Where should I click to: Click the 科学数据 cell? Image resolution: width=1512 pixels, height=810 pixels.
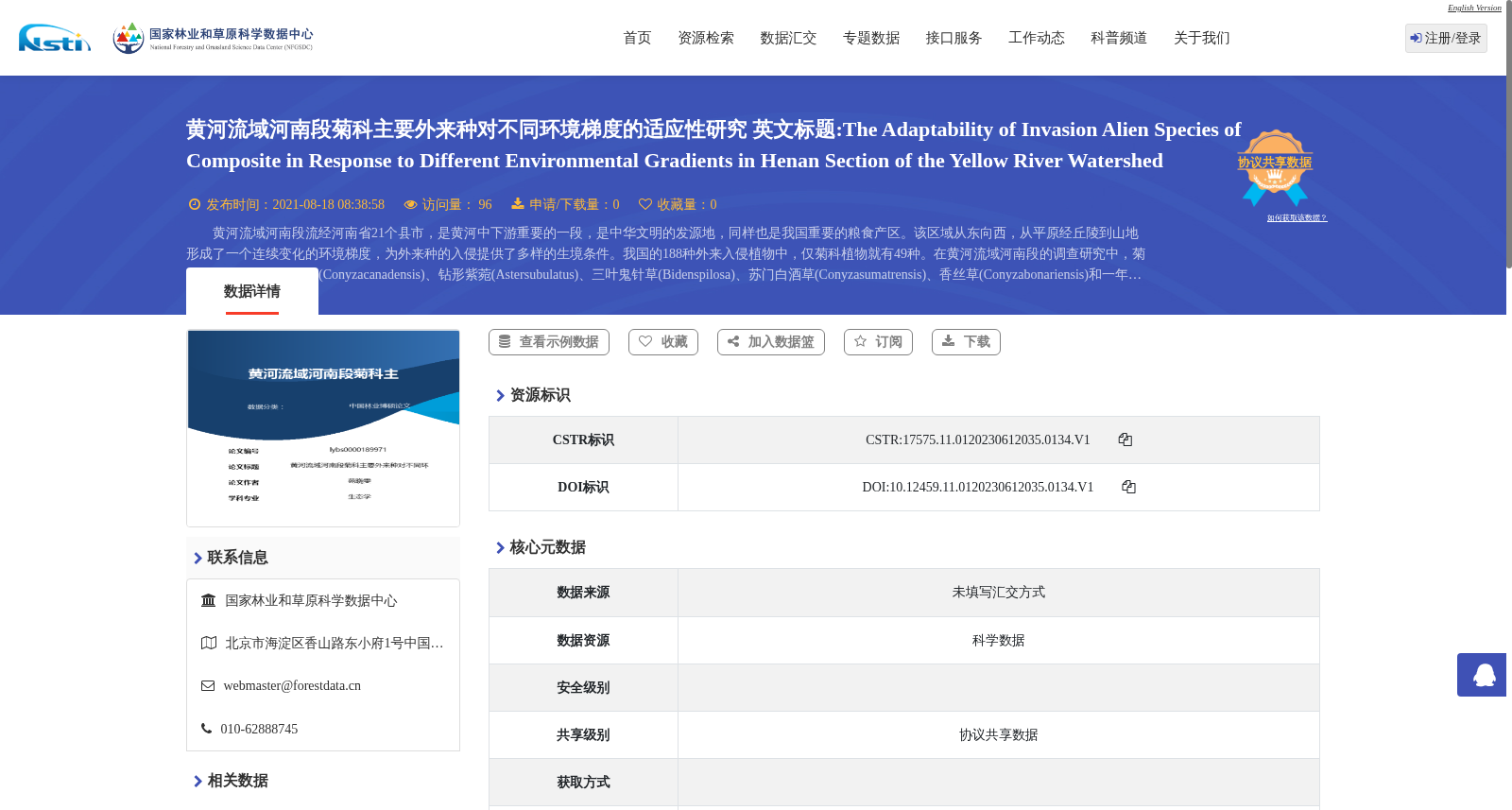[x=999, y=641]
